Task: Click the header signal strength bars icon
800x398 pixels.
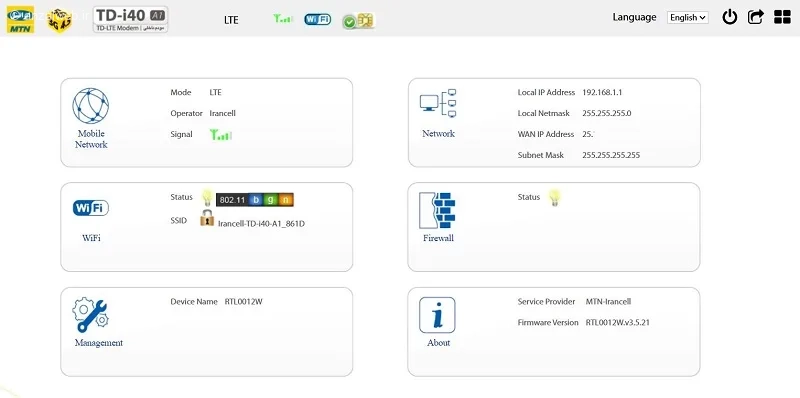Action: [x=283, y=19]
